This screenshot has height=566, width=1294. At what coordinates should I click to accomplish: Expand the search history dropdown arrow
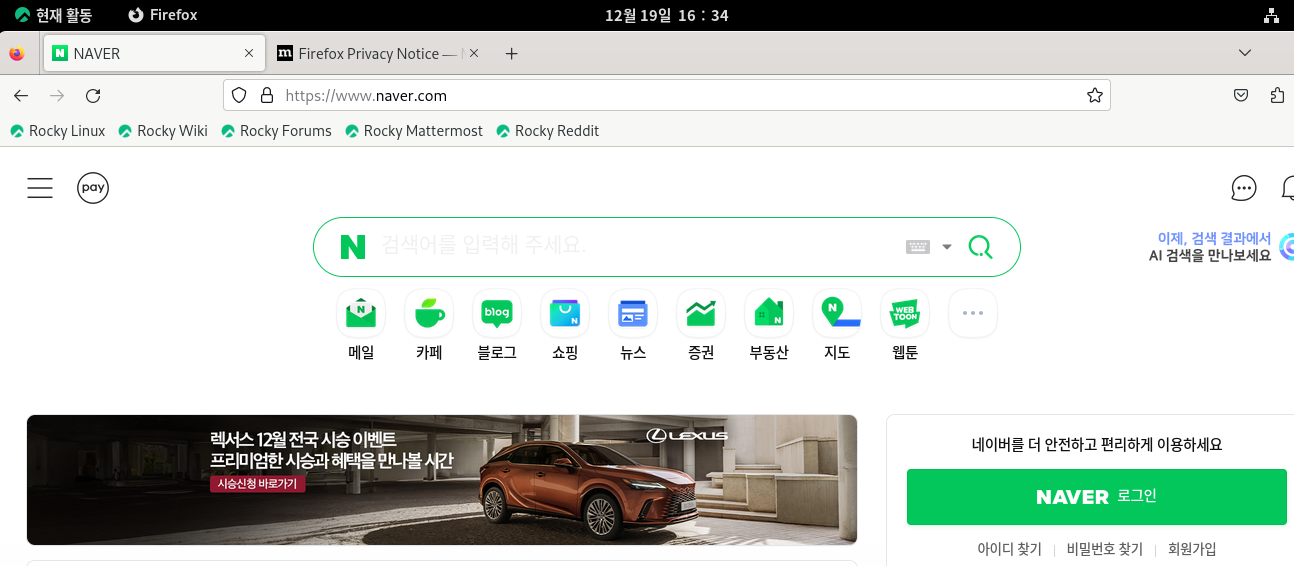tap(947, 247)
